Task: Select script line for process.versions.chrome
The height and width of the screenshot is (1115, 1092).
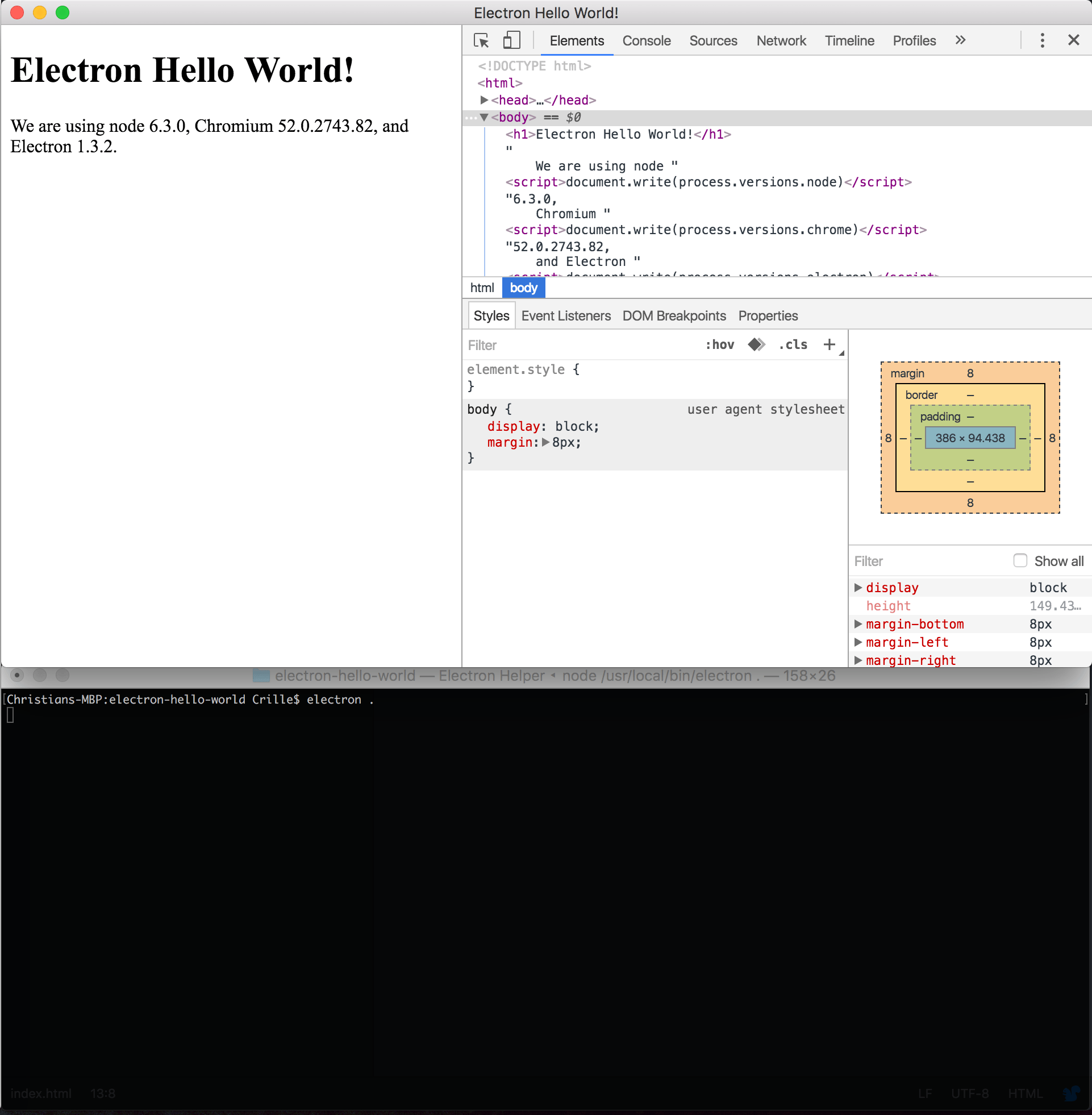Action: pos(716,230)
